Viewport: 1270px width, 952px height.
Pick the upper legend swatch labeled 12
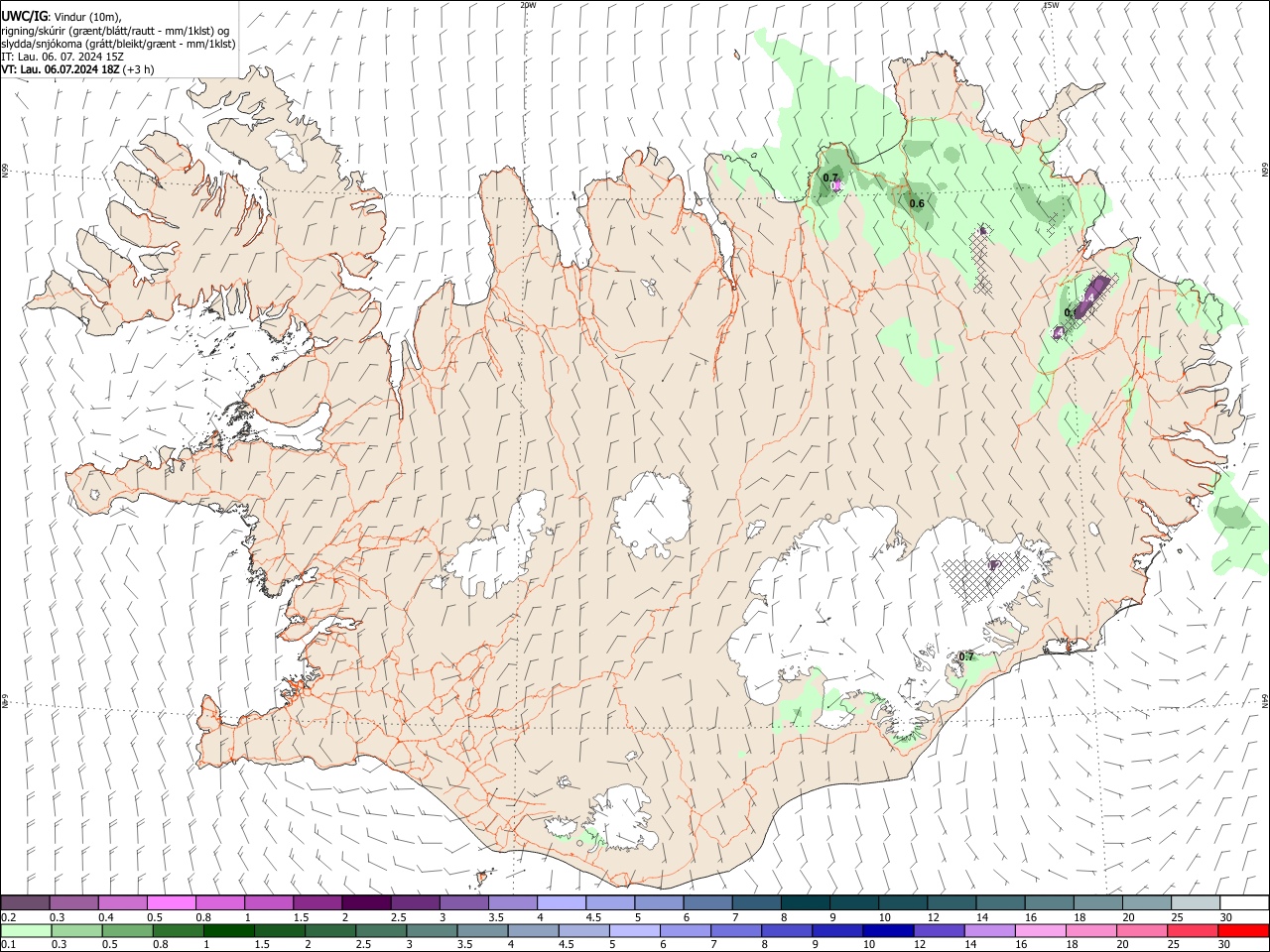951,902
